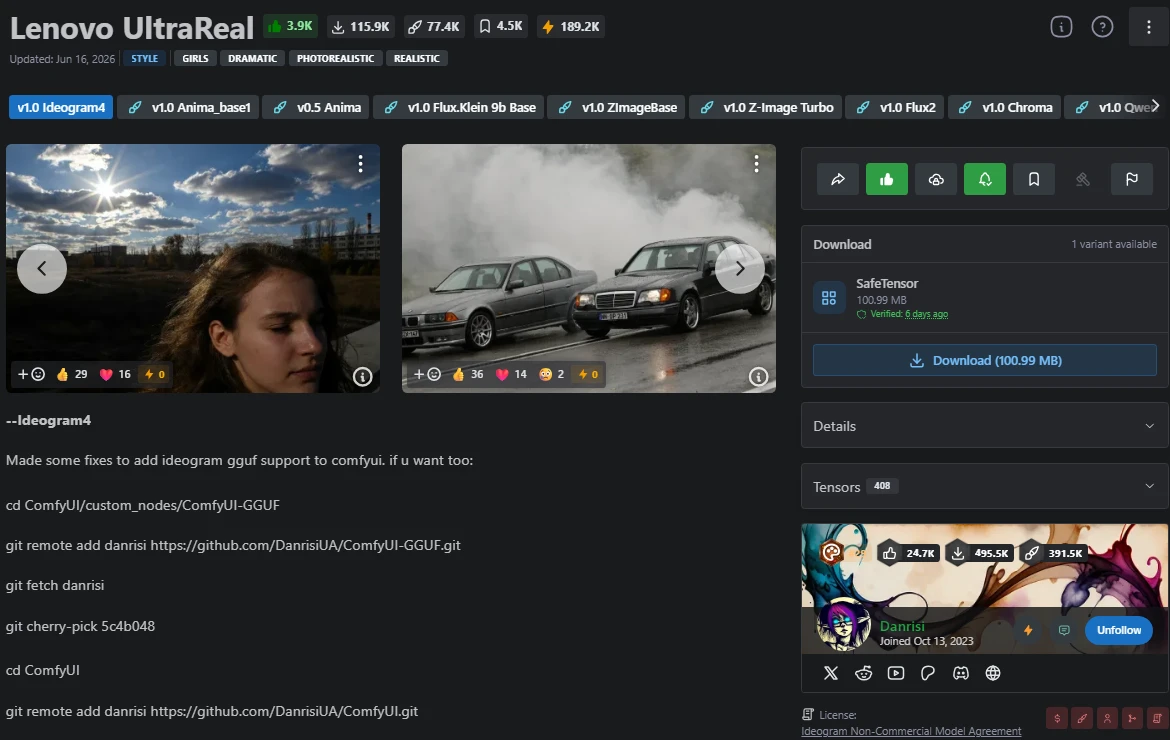Toggle the bookmark button in action row
Viewport: 1170px width, 740px height.
[1033, 179]
